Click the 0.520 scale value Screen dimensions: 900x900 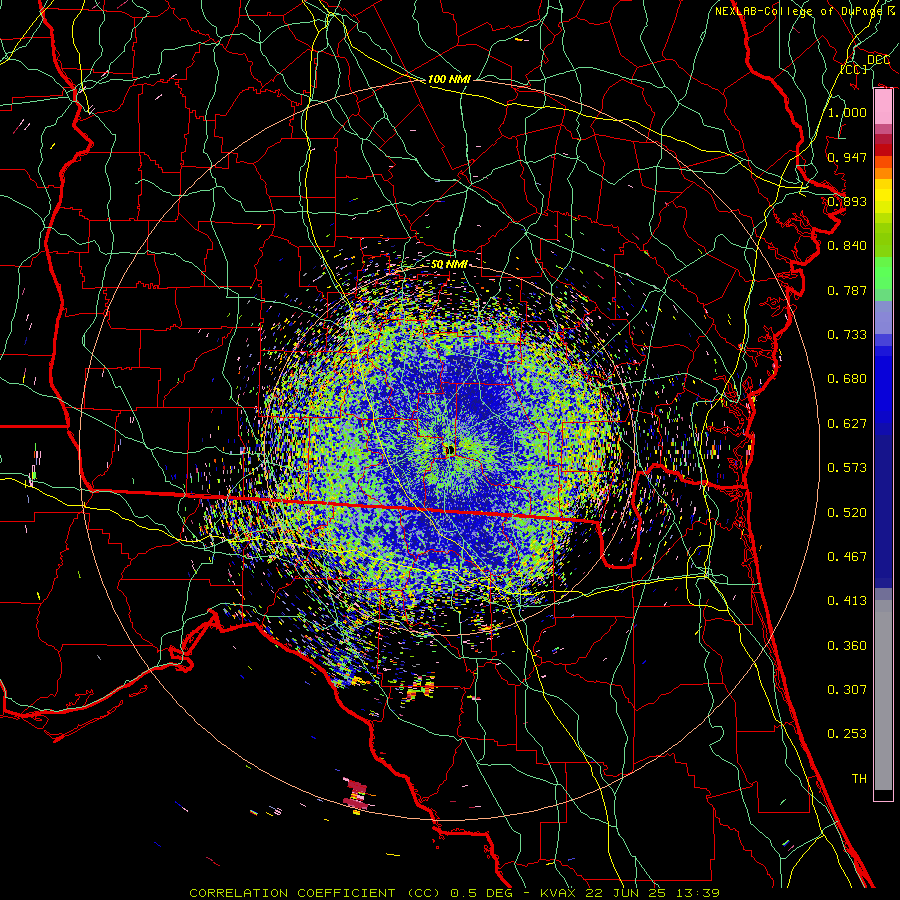click(x=847, y=513)
